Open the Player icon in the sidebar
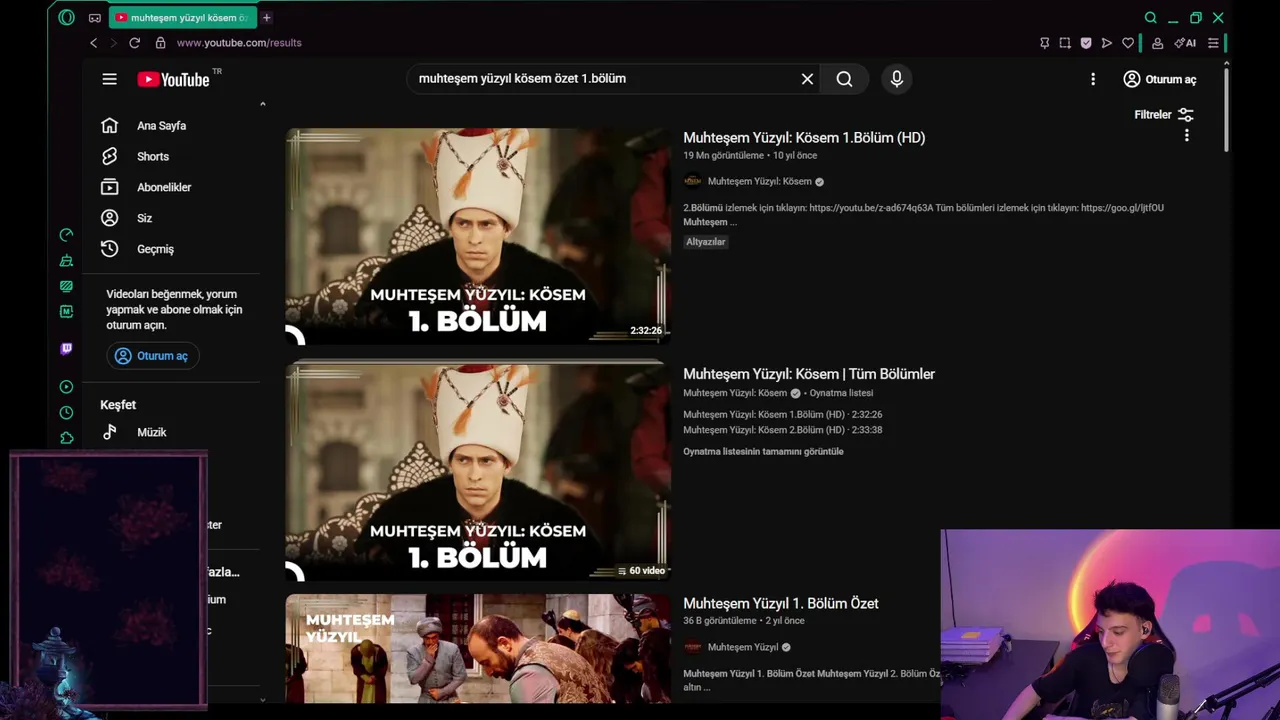This screenshot has width=1280, height=720. click(66, 387)
